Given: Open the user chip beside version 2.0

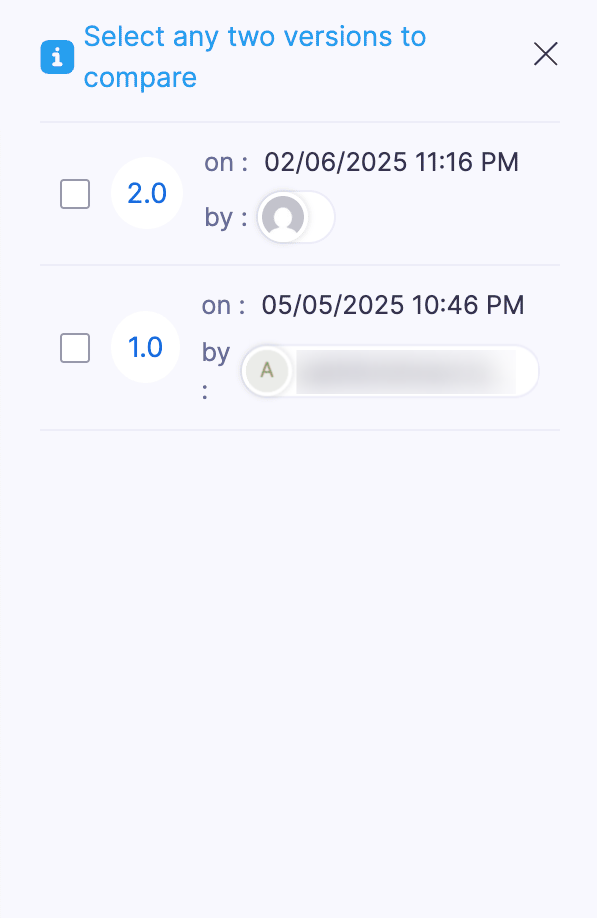Looking at the screenshot, I should click(295, 217).
